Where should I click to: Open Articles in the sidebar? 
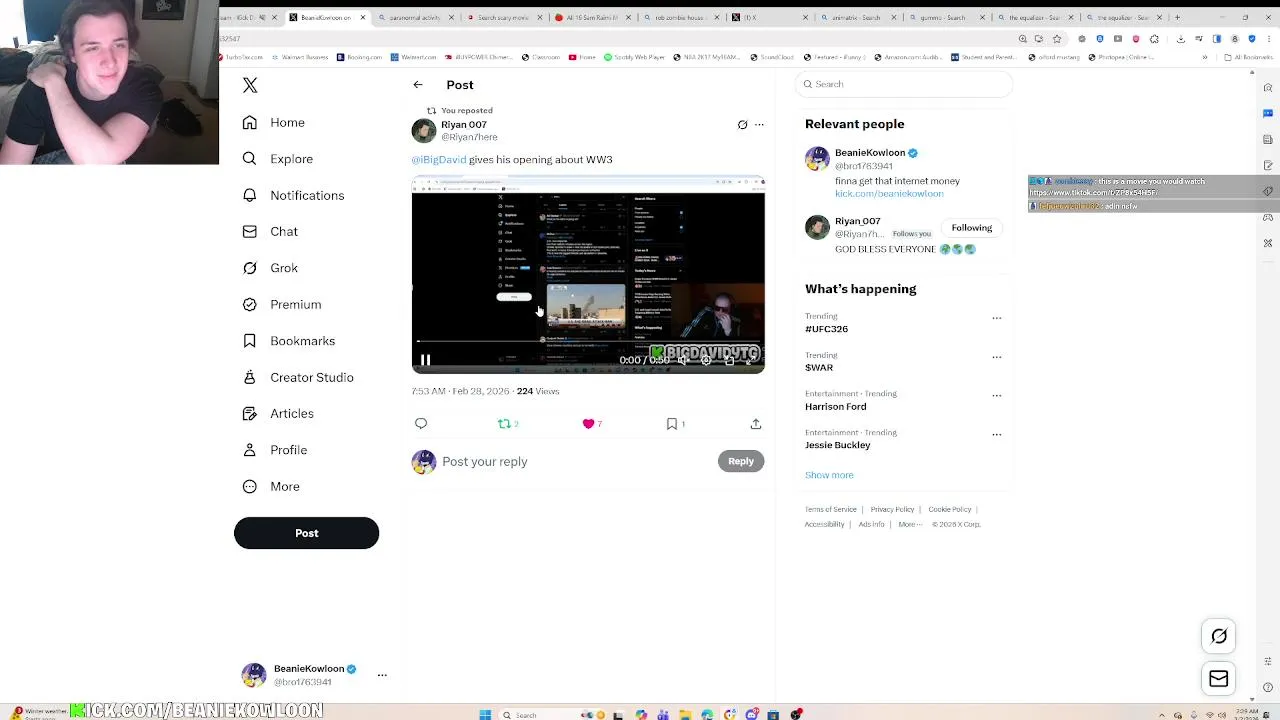[x=278, y=413]
